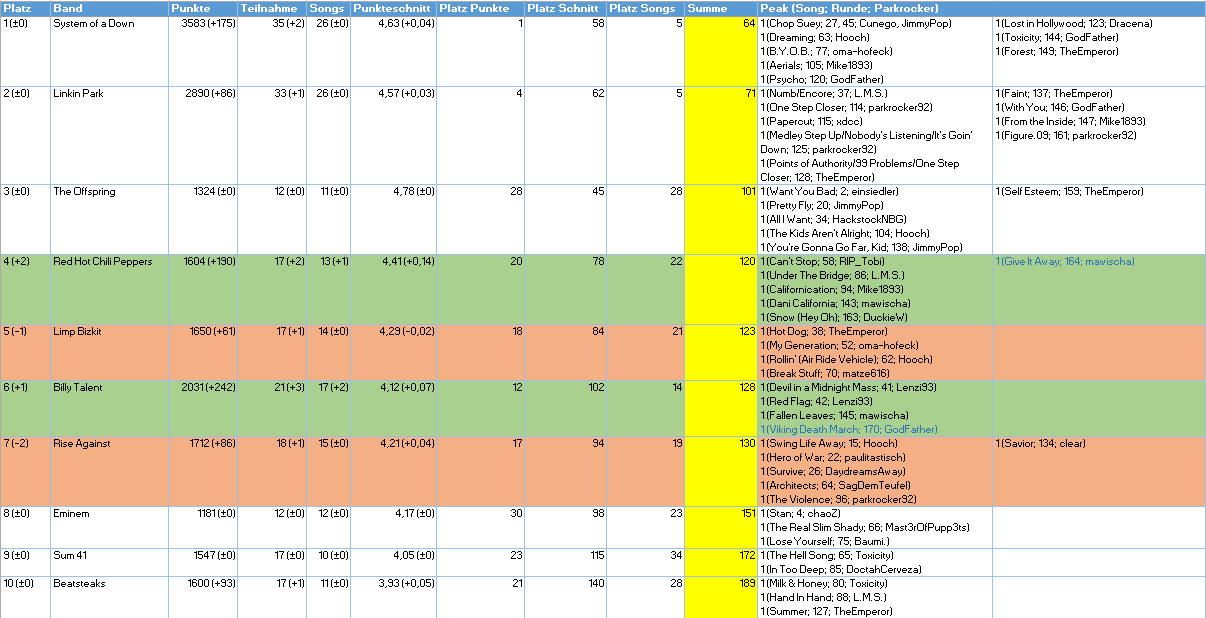
Task: Click the Platz column header
Action: [25, 8]
